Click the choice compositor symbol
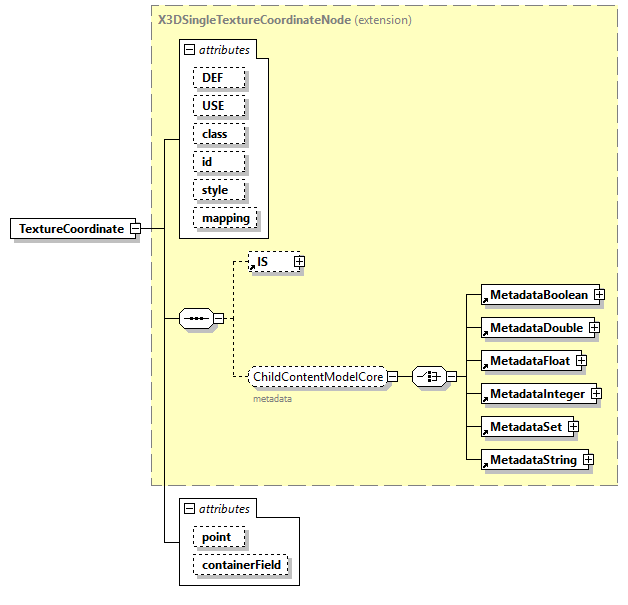Screen dimensions: 628x605 pos(428,376)
